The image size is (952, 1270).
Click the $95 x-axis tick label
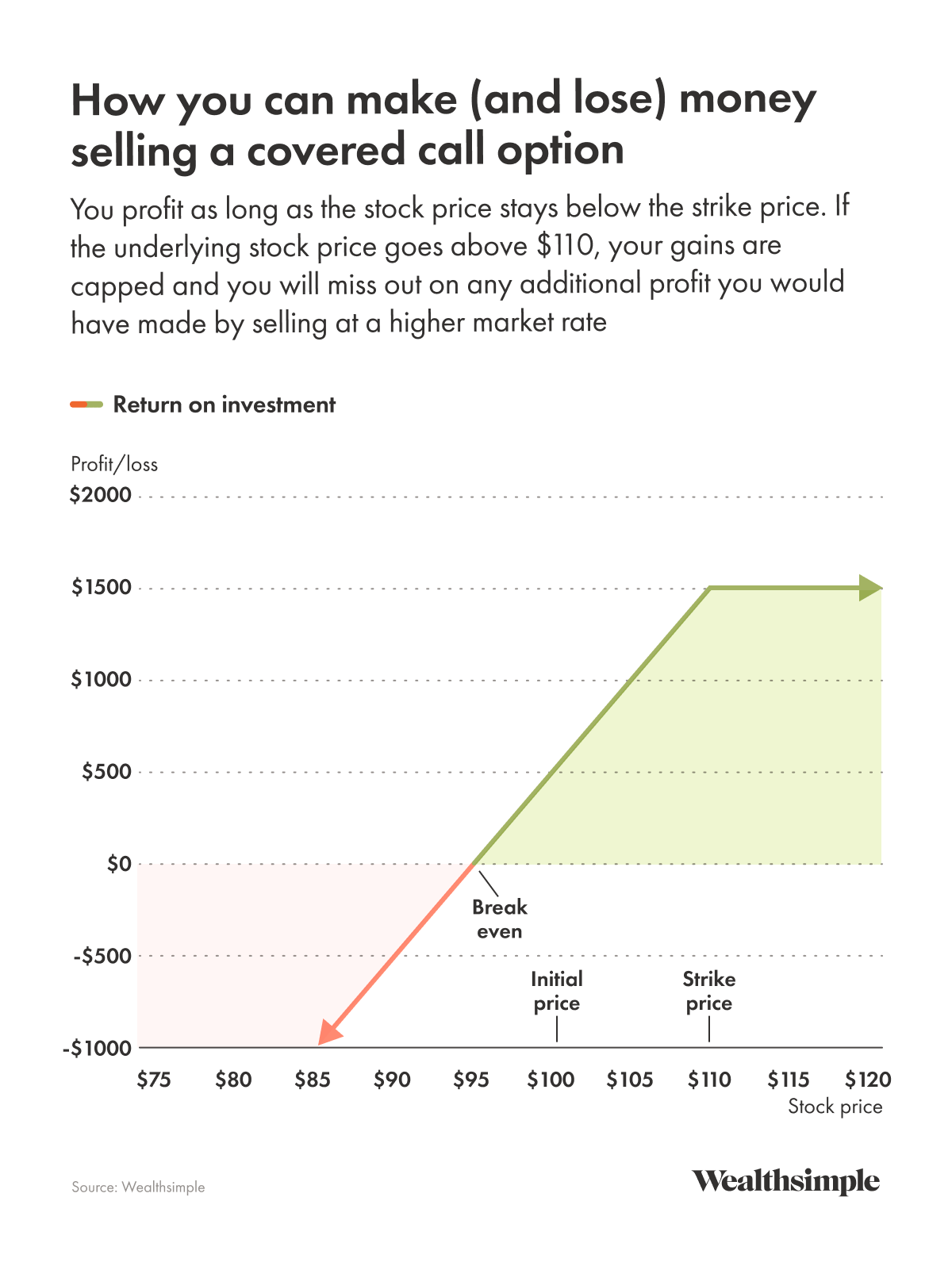(471, 1080)
